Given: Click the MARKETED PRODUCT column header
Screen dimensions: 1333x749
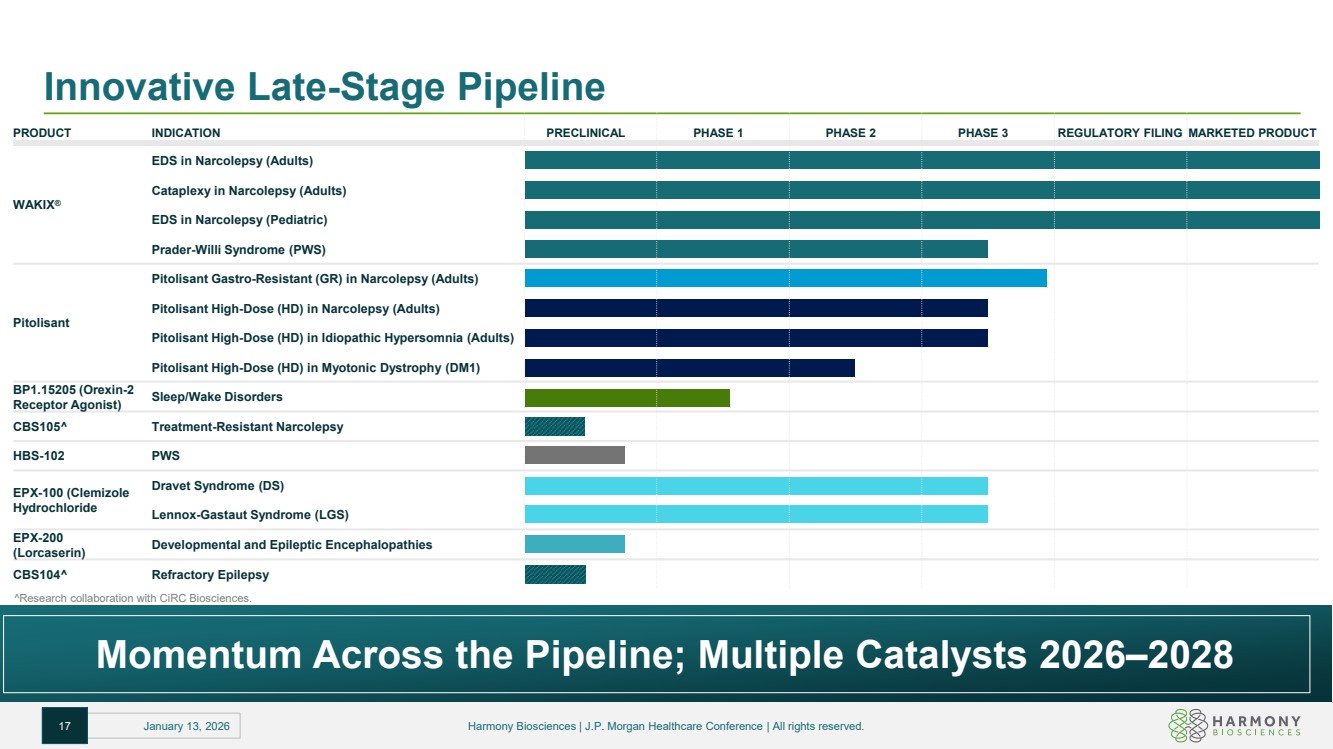Looking at the screenshot, I should click(x=1251, y=133).
